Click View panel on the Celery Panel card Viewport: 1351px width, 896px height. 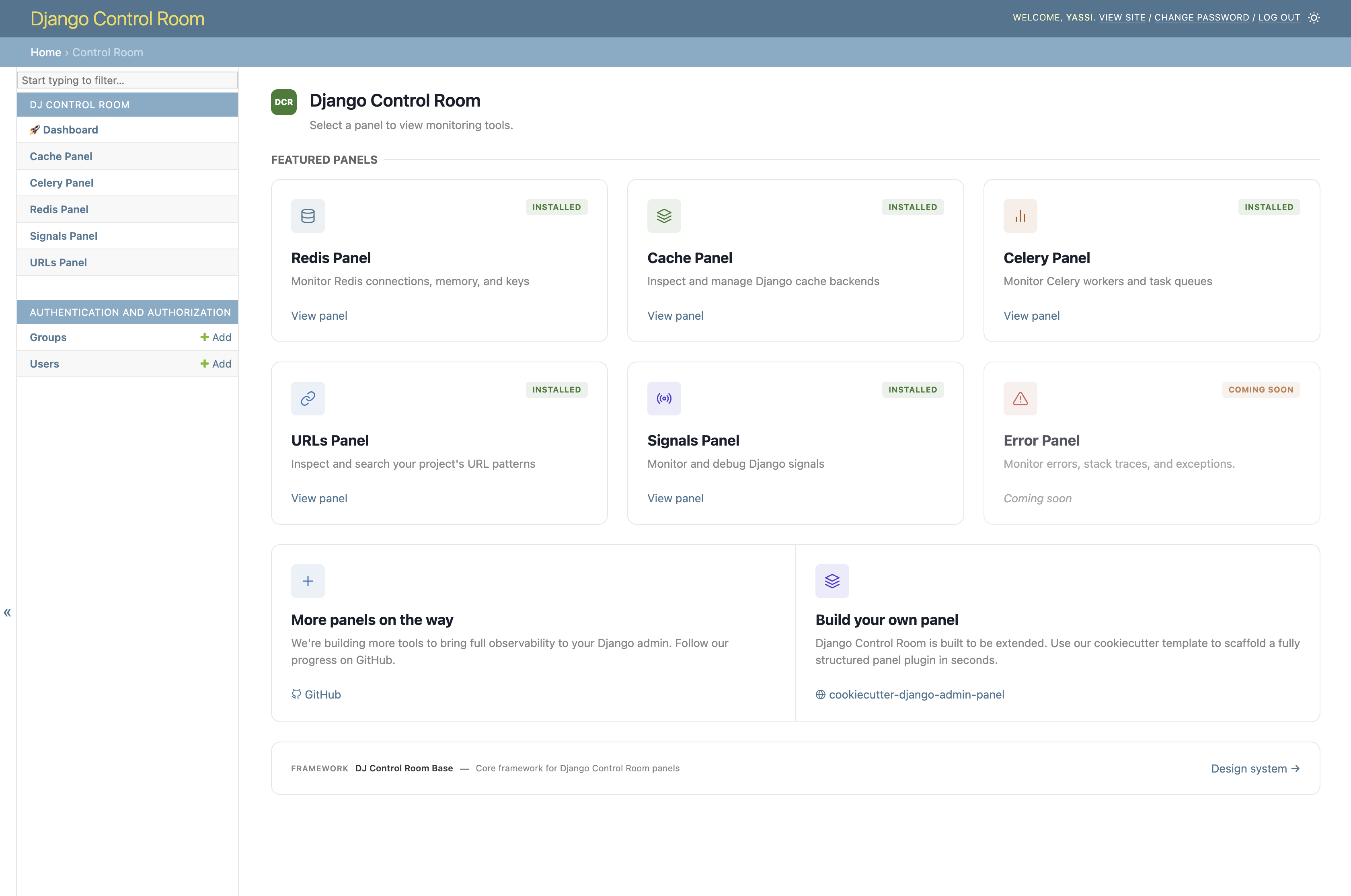pyautogui.click(x=1032, y=315)
